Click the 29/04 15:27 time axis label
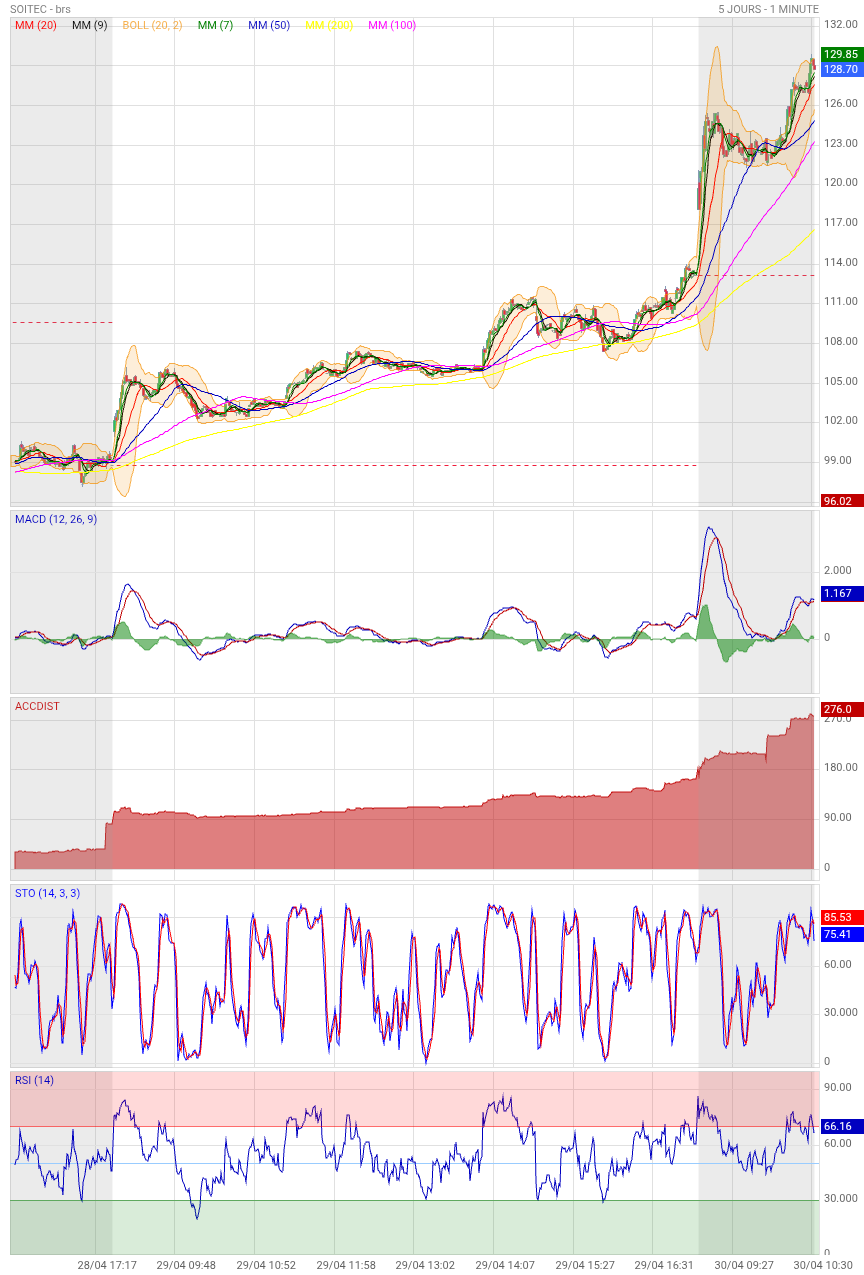This screenshot has width=864, height=1275. pyautogui.click(x=585, y=1265)
